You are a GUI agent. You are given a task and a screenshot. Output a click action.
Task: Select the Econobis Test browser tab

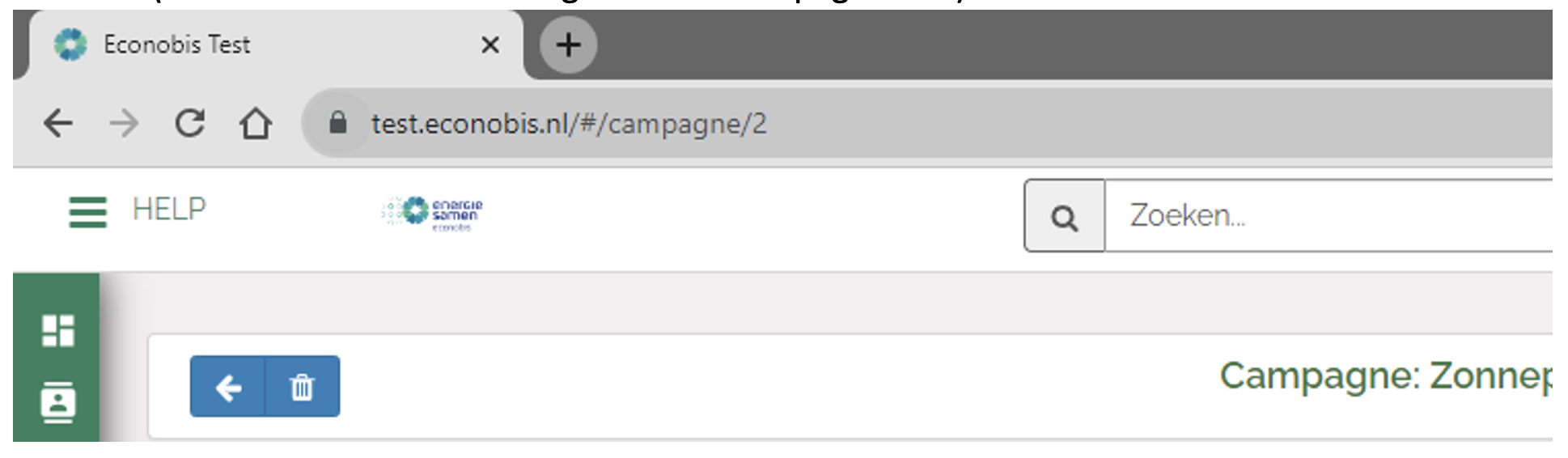coord(243,45)
